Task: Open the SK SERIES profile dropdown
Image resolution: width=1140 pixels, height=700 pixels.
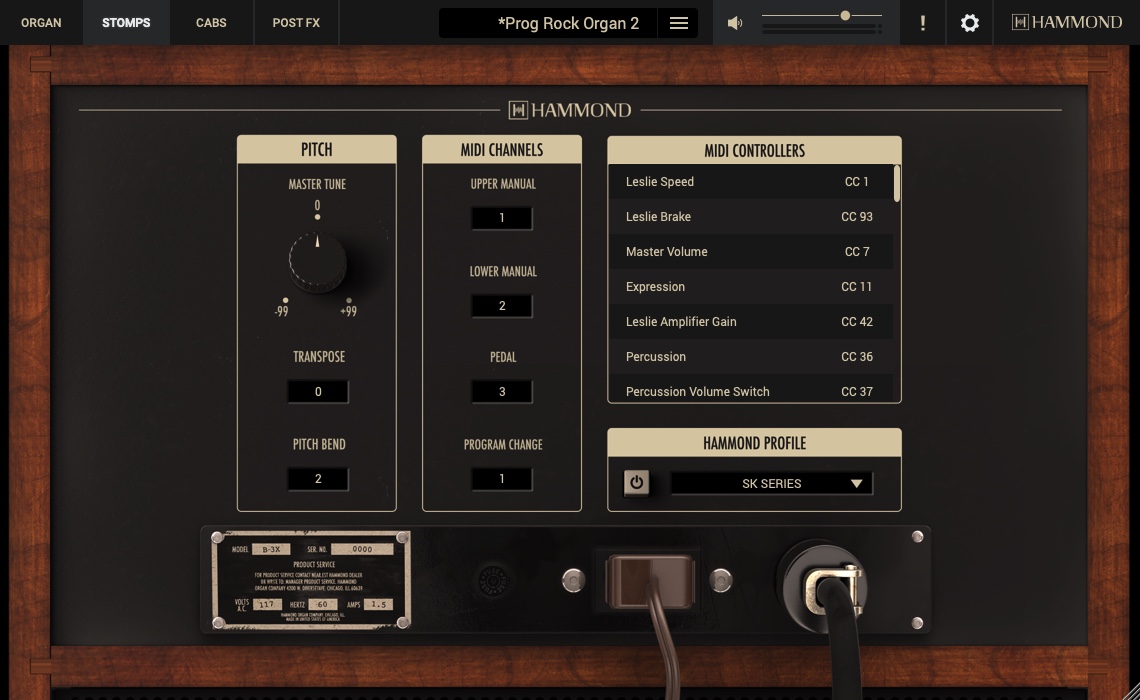Action: 771,483
